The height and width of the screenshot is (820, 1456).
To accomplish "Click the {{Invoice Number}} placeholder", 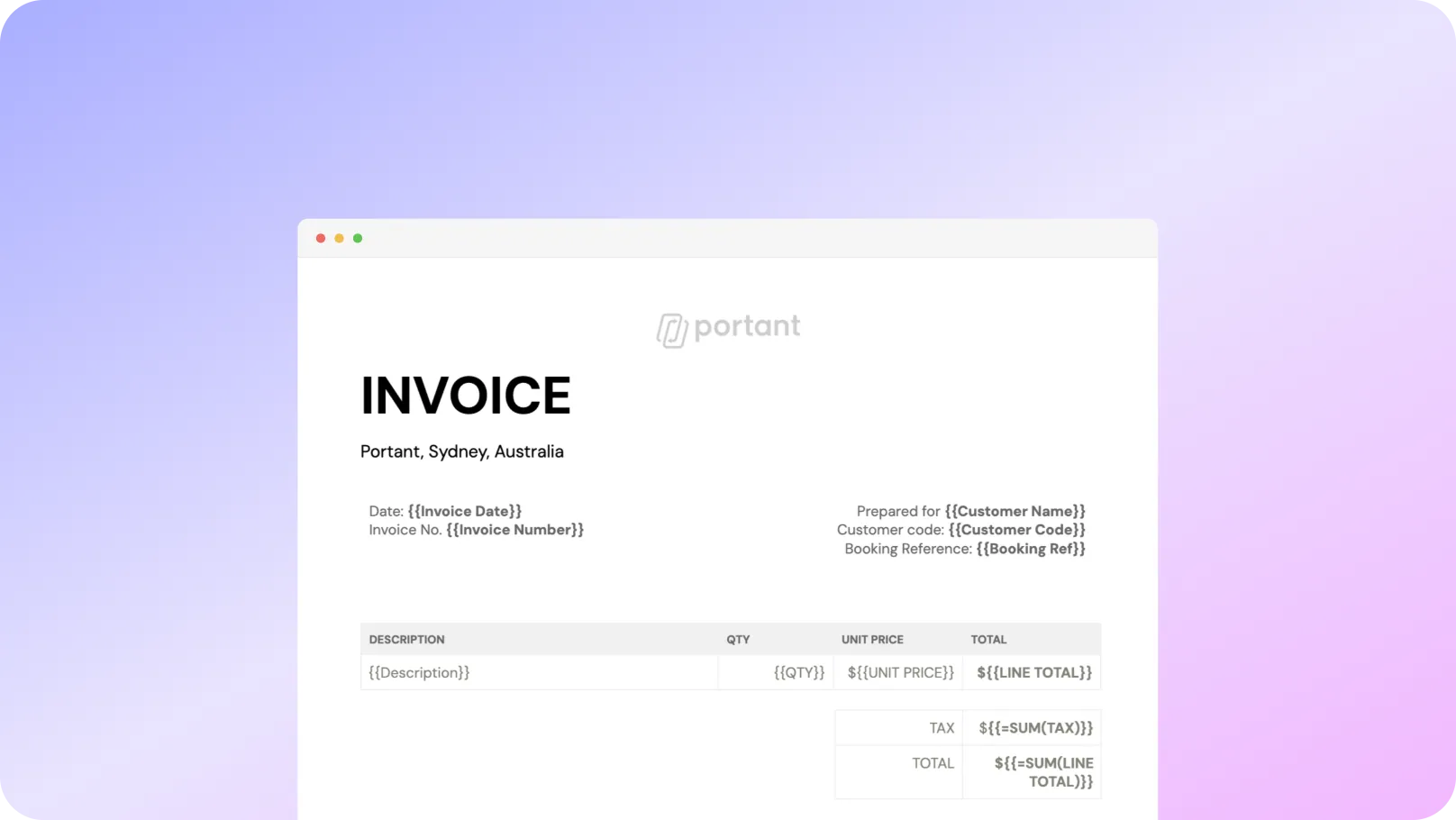I will (515, 530).
